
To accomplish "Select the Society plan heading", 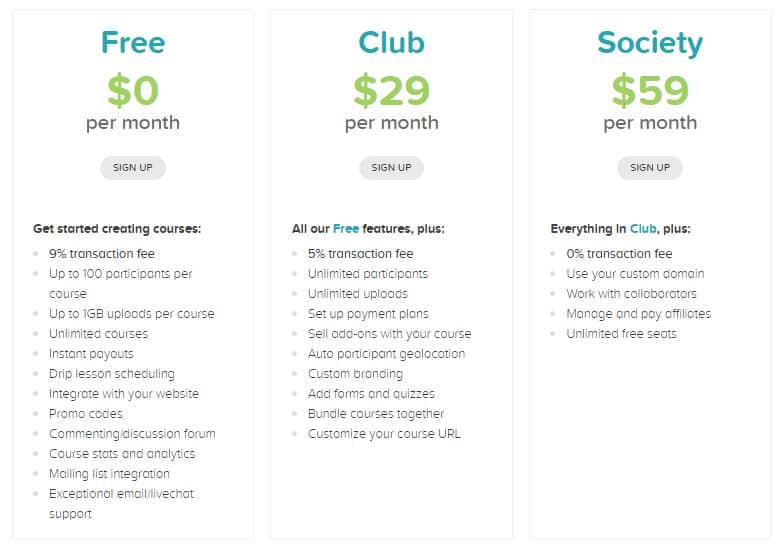I will tap(650, 44).
